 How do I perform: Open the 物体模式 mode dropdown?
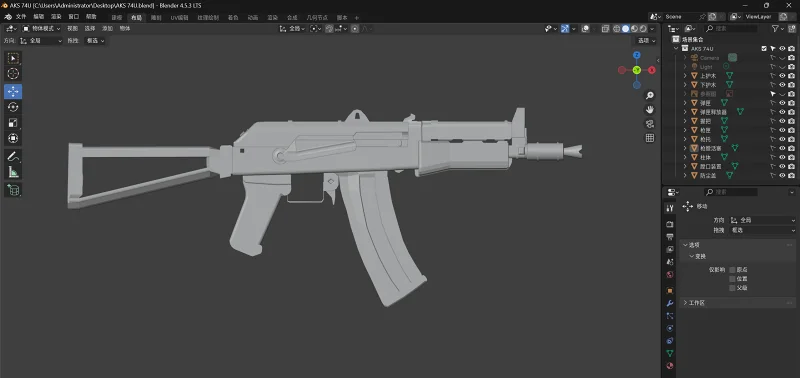click(41, 29)
